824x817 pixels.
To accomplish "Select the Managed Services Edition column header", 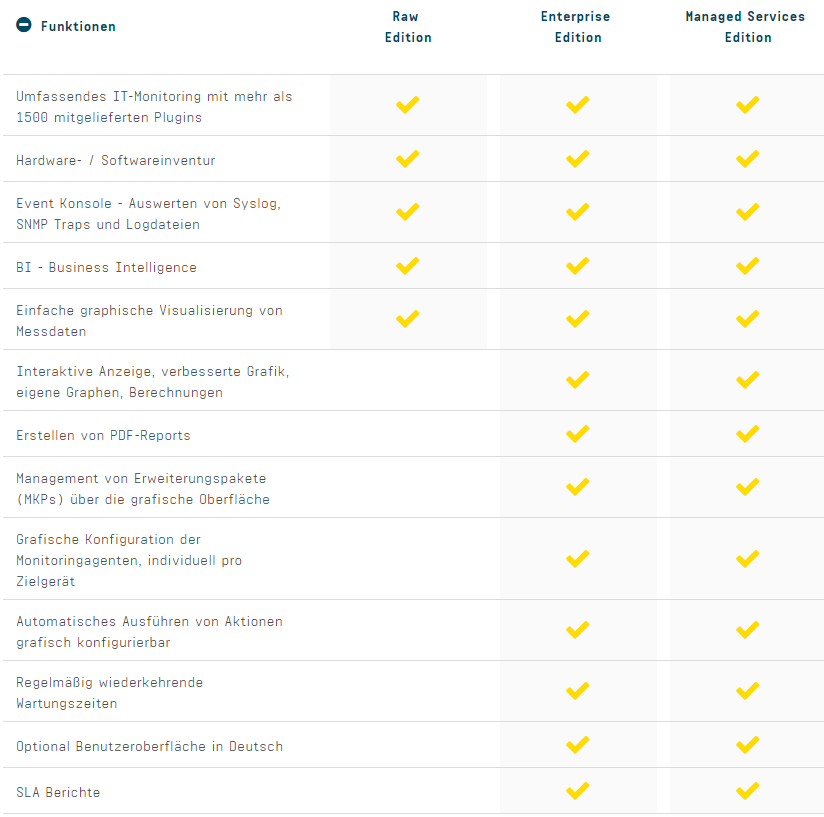I will point(748,27).
